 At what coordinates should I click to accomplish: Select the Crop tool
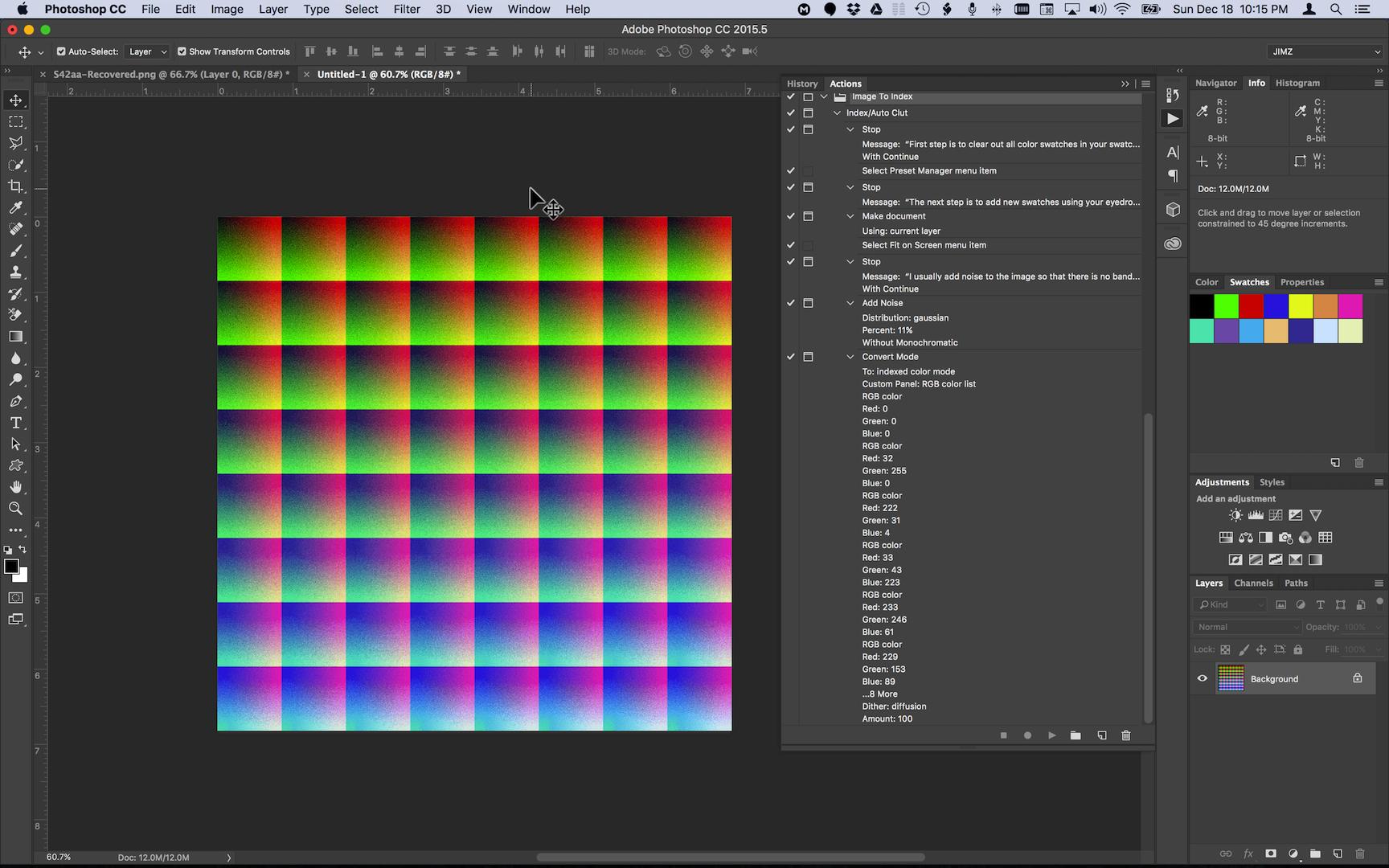[x=16, y=186]
